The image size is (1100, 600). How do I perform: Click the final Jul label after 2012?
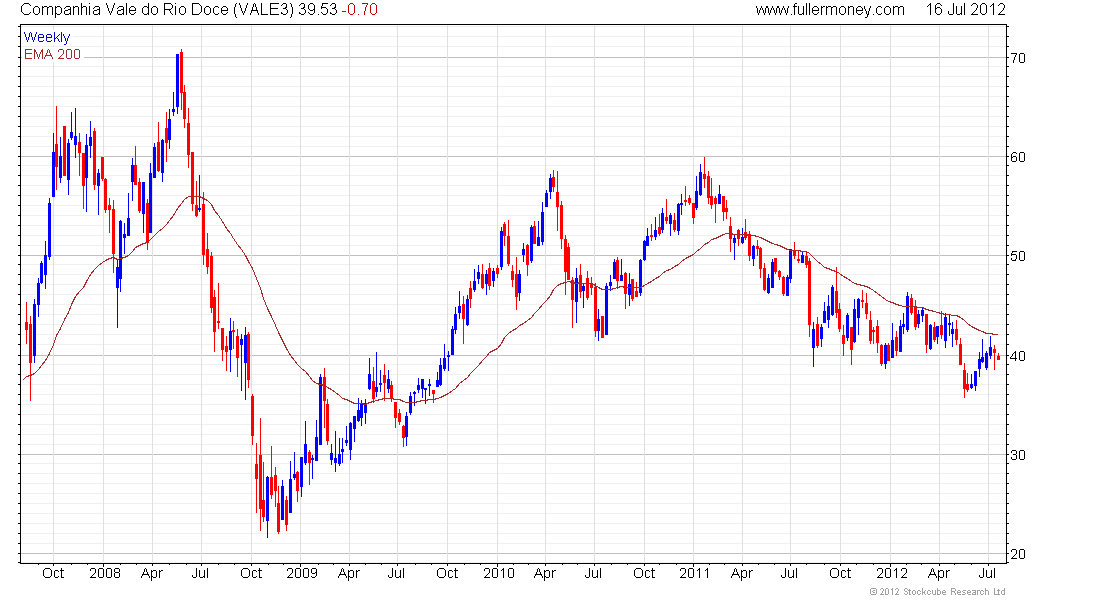click(x=987, y=573)
